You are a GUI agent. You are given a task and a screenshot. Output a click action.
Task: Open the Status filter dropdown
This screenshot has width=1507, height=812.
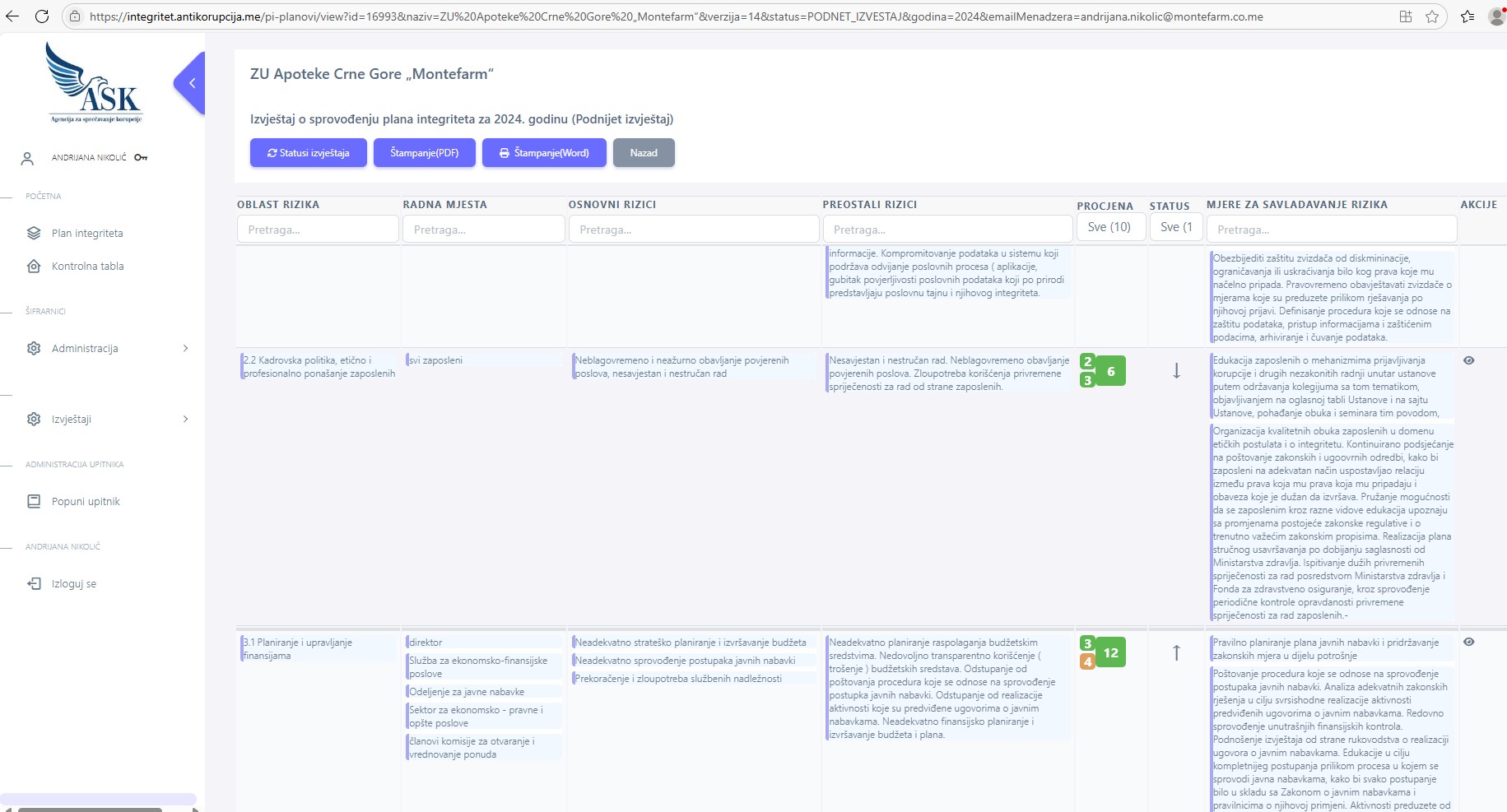coord(1176,227)
